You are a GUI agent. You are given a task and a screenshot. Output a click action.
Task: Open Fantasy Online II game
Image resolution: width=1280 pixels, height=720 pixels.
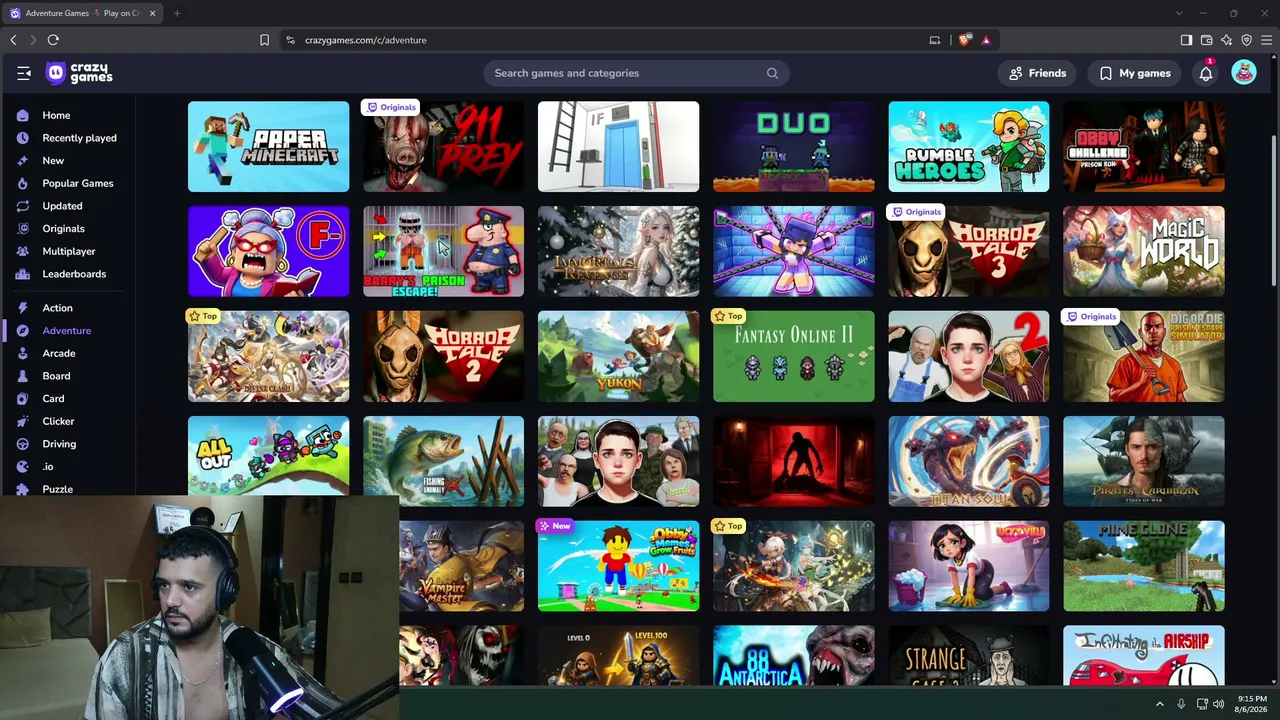793,356
